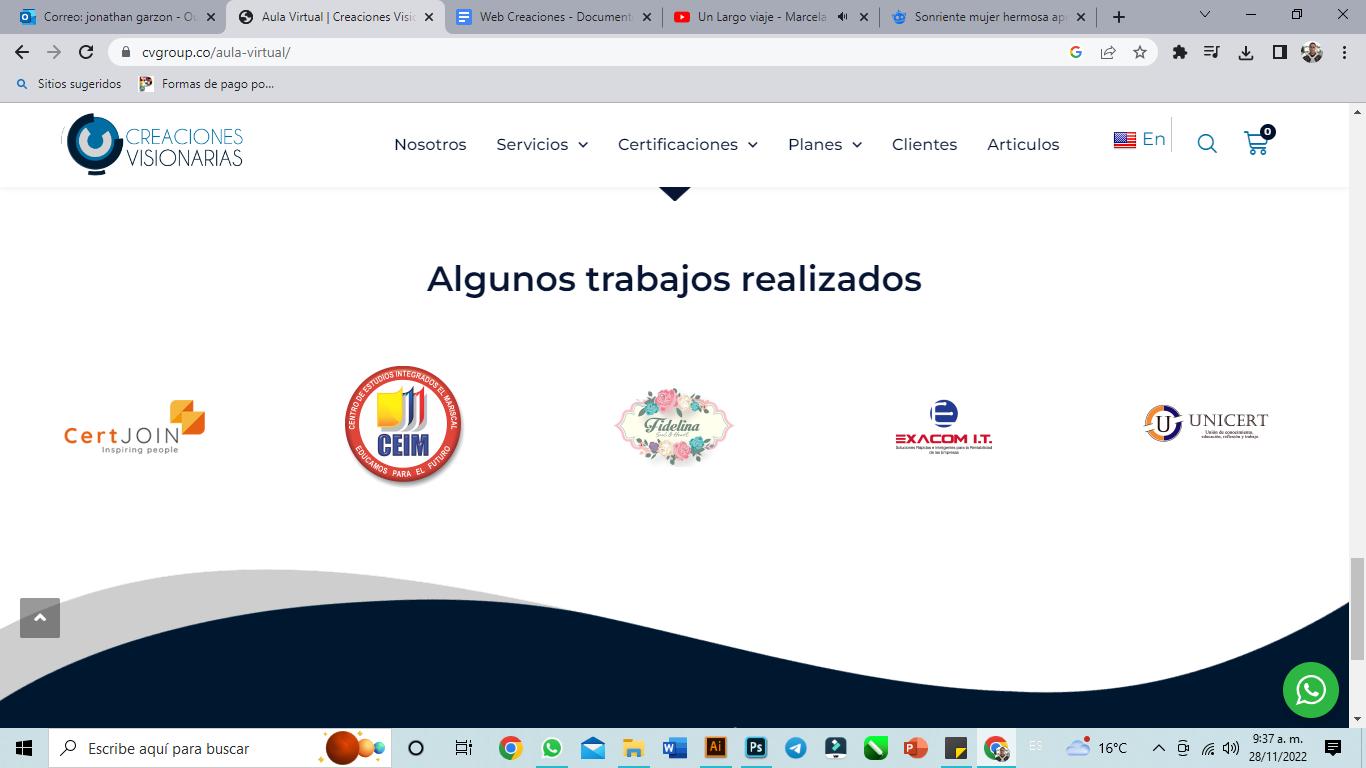Open the media control playlist icon
The image size is (1366, 768).
tap(1212, 52)
